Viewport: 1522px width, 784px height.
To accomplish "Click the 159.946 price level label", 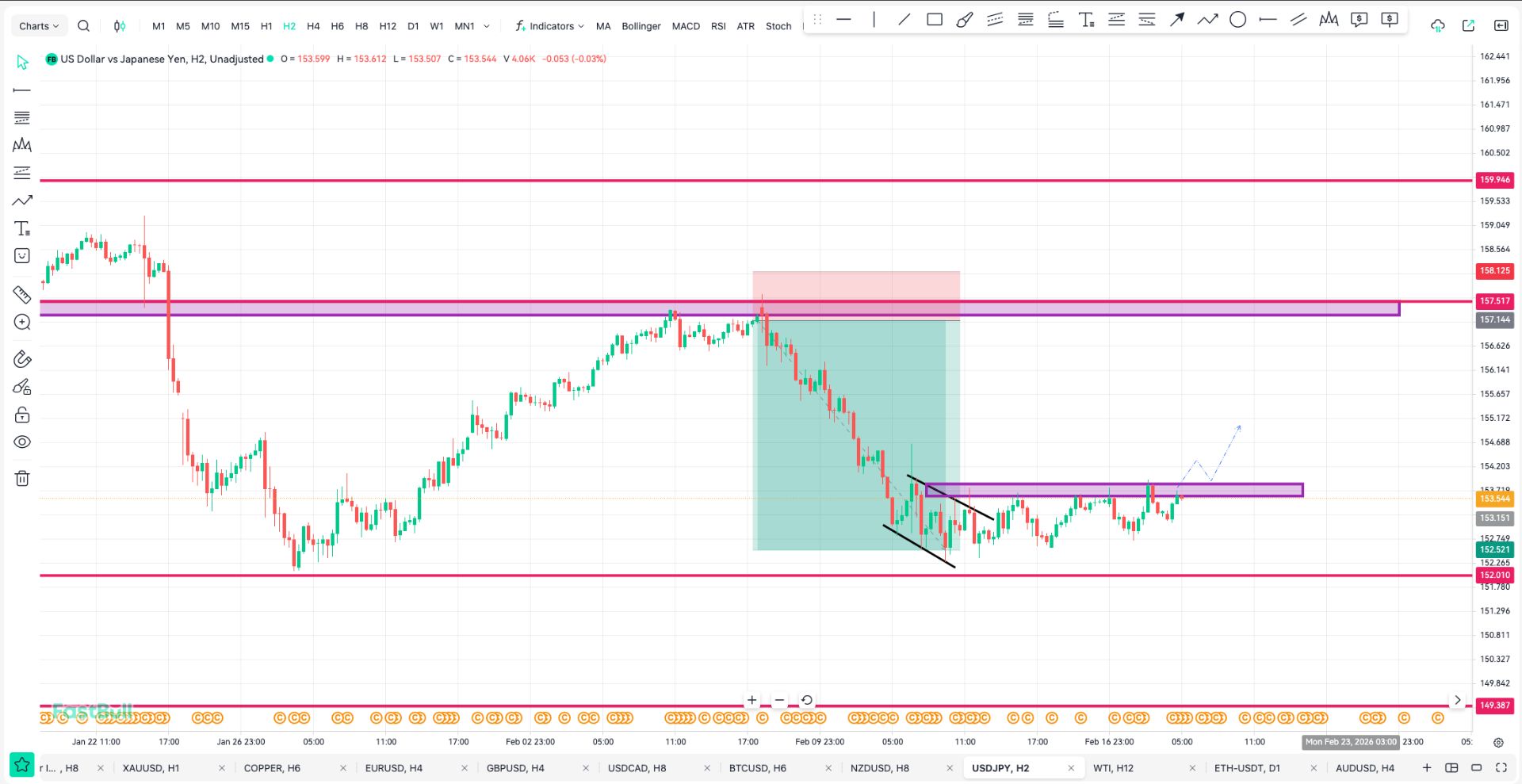I will click(1494, 180).
